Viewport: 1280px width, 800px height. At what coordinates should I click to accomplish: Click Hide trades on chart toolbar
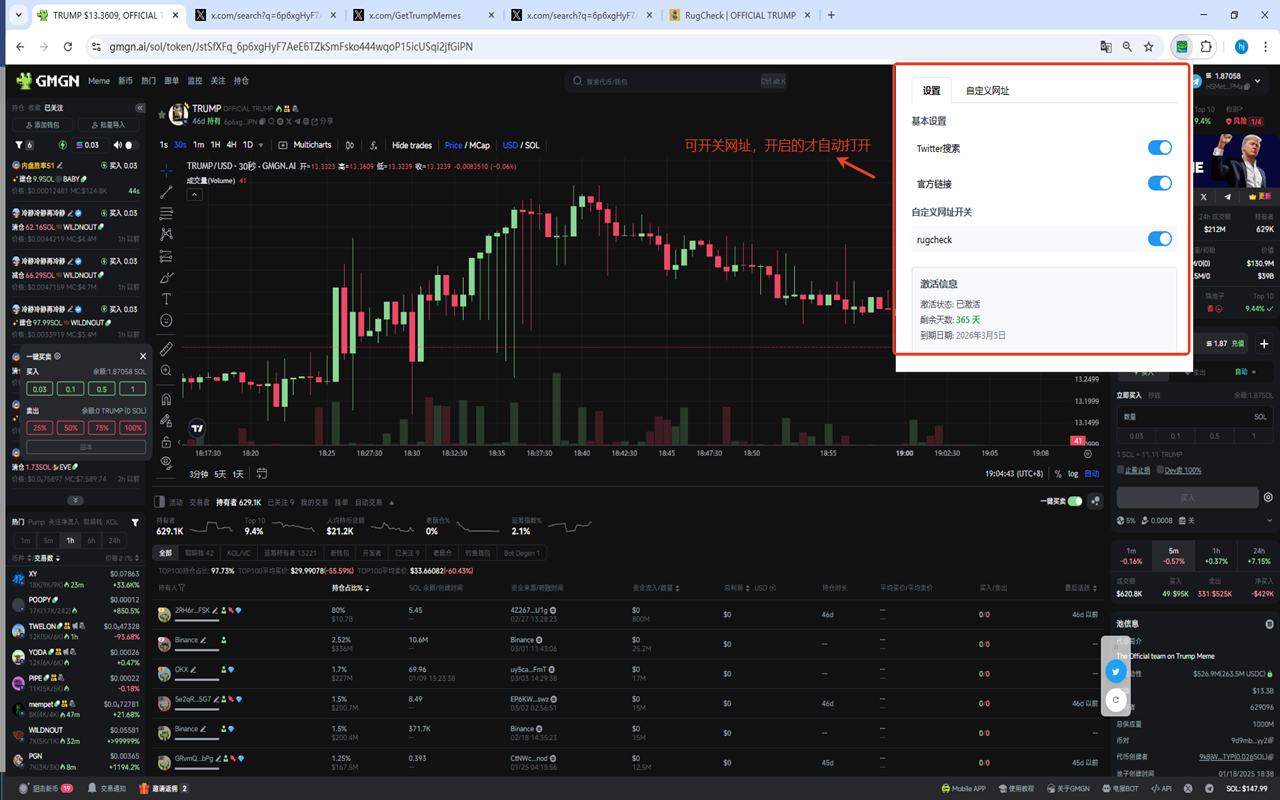coord(412,145)
